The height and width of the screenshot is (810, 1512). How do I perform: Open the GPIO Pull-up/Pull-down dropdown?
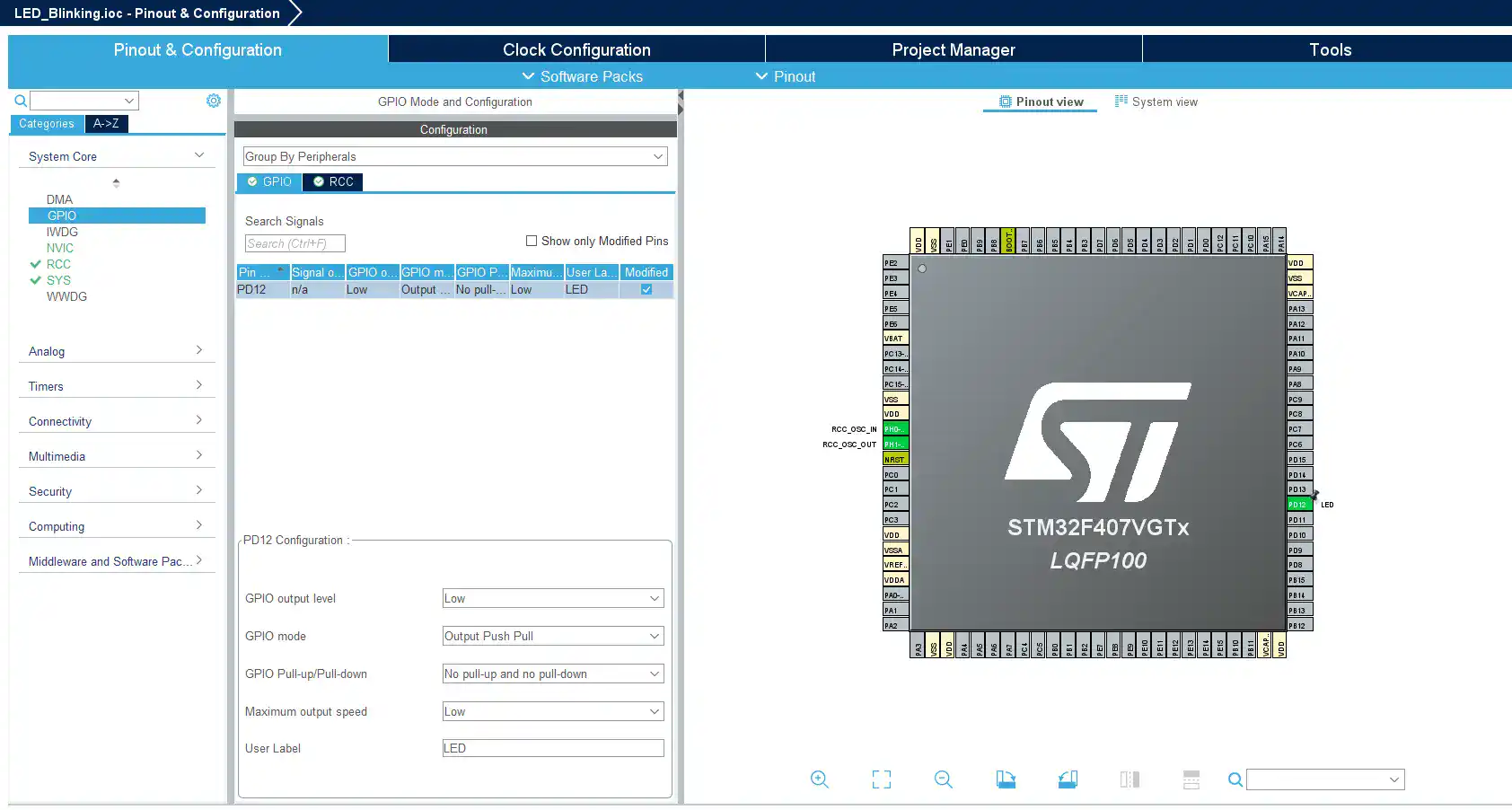coord(553,674)
